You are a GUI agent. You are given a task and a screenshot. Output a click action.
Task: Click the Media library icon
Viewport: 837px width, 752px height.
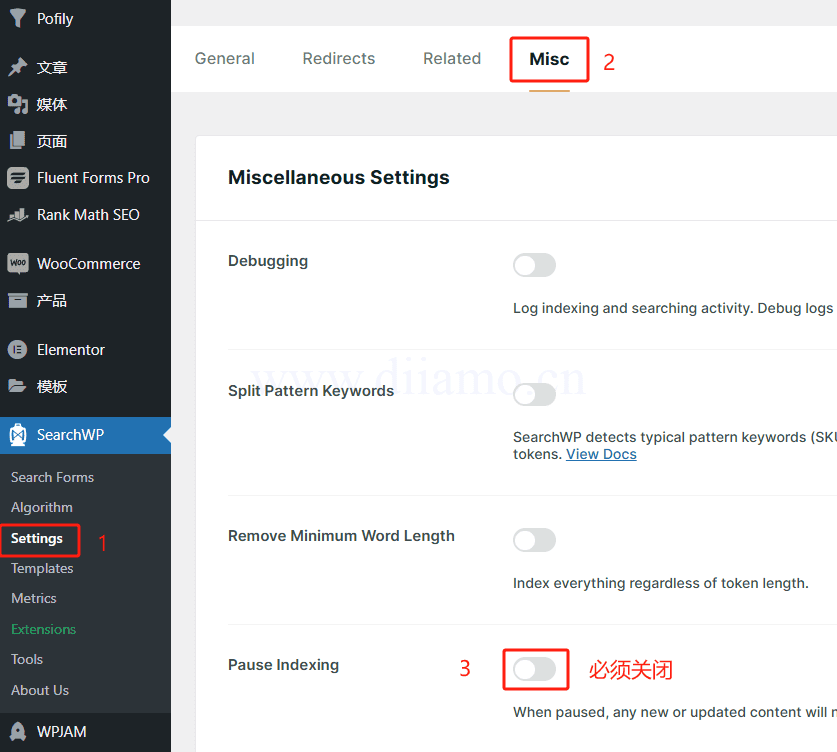(18, 104)
